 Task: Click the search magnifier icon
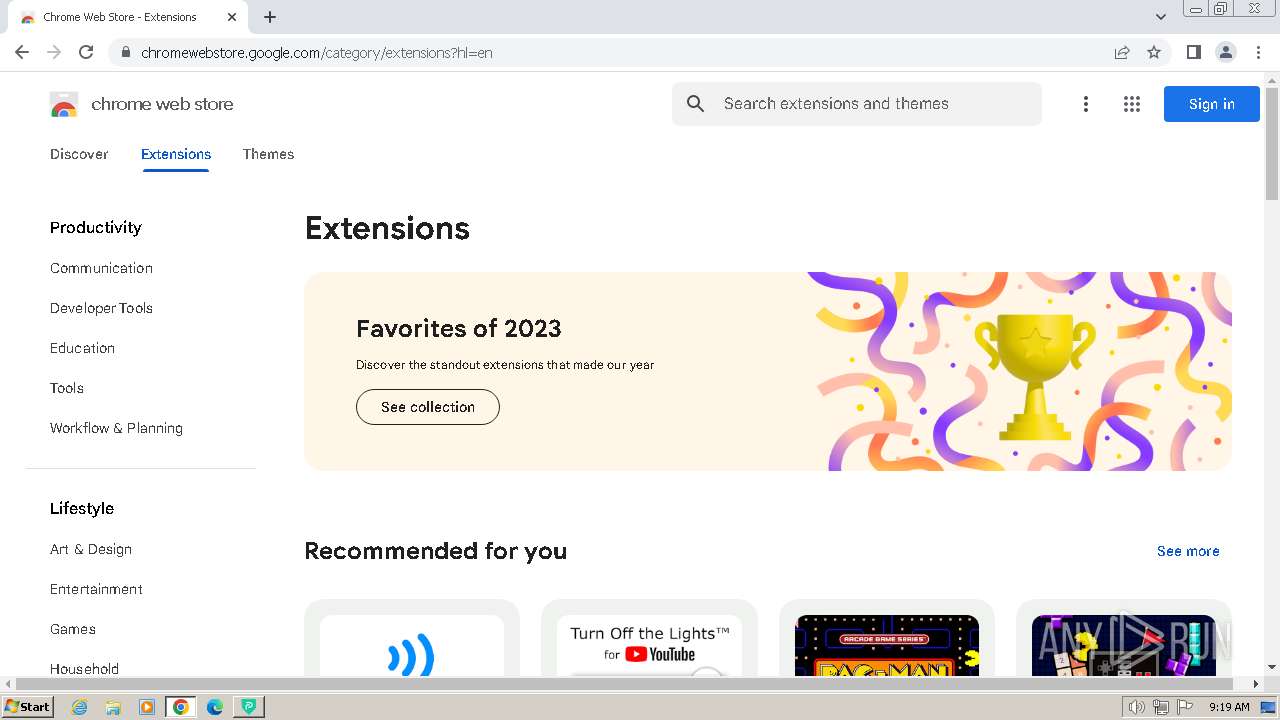point(696,104)
